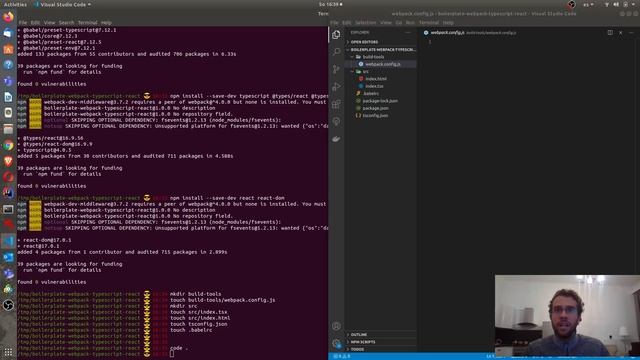Collapse the BOILERPLATE-WEBPACK-TYPESCR... project root
This screenshot has width=640, height=360.
tap(381, 49)
